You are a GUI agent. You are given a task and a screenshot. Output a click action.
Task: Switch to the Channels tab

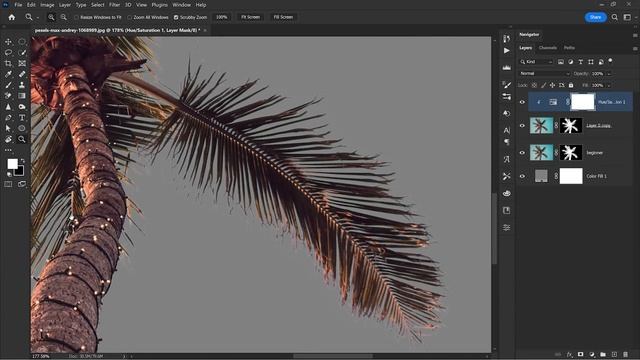[x=547, y=48]
